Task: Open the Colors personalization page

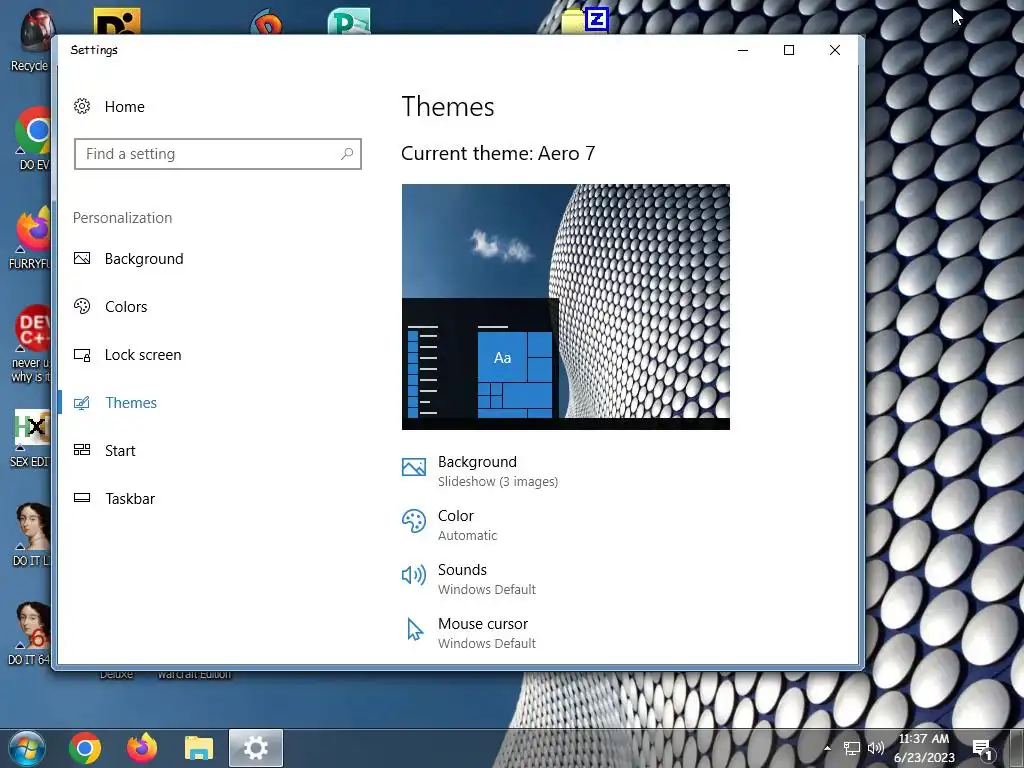Action: (126, 307)
